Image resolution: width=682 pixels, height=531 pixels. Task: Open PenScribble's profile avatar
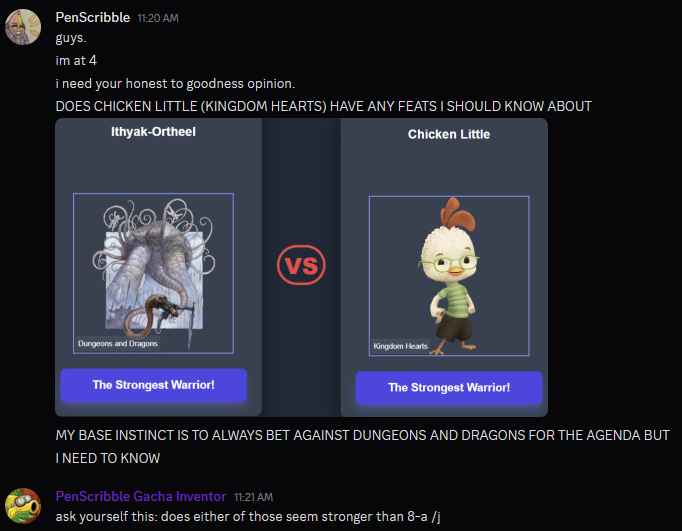23,27
